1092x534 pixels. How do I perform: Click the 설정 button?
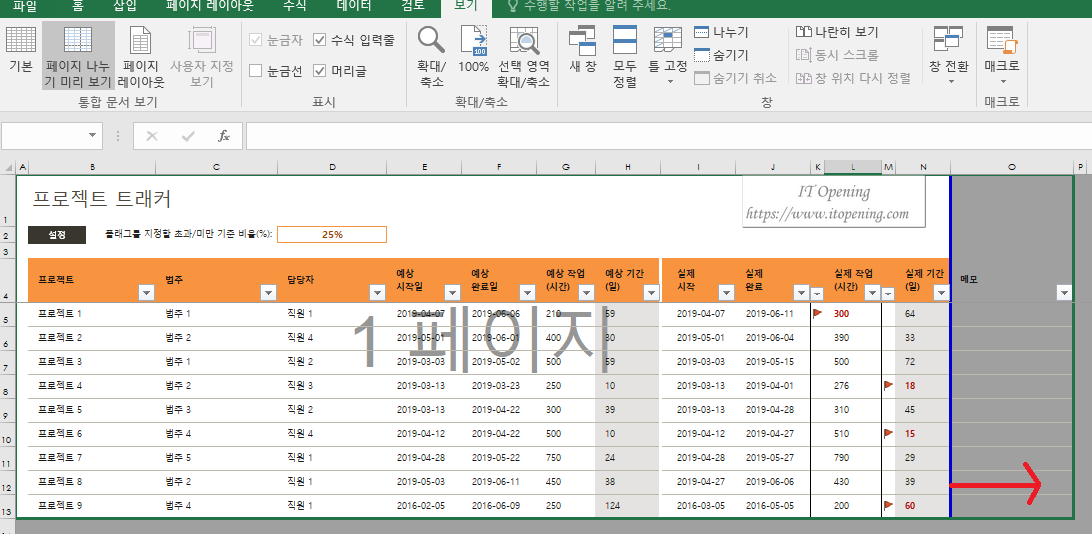pyautogui.click(x=57, y=235)
